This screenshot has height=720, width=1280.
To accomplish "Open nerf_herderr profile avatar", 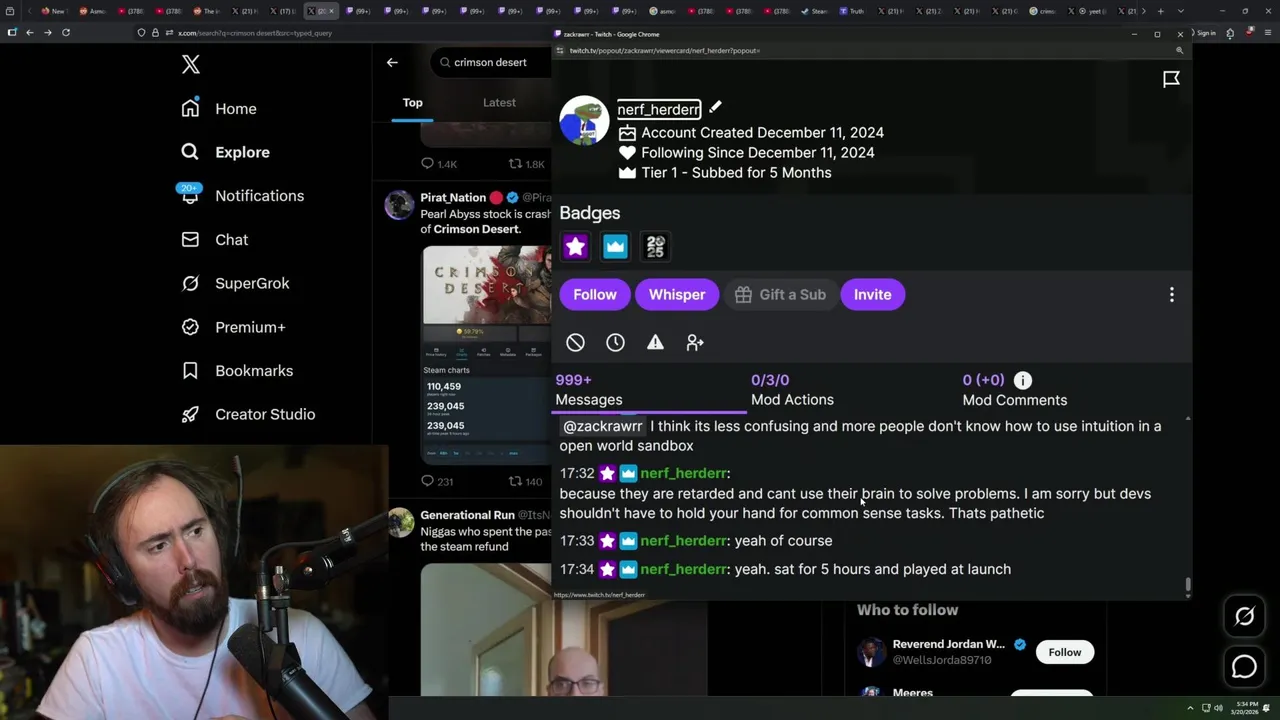I will [584, 121].
